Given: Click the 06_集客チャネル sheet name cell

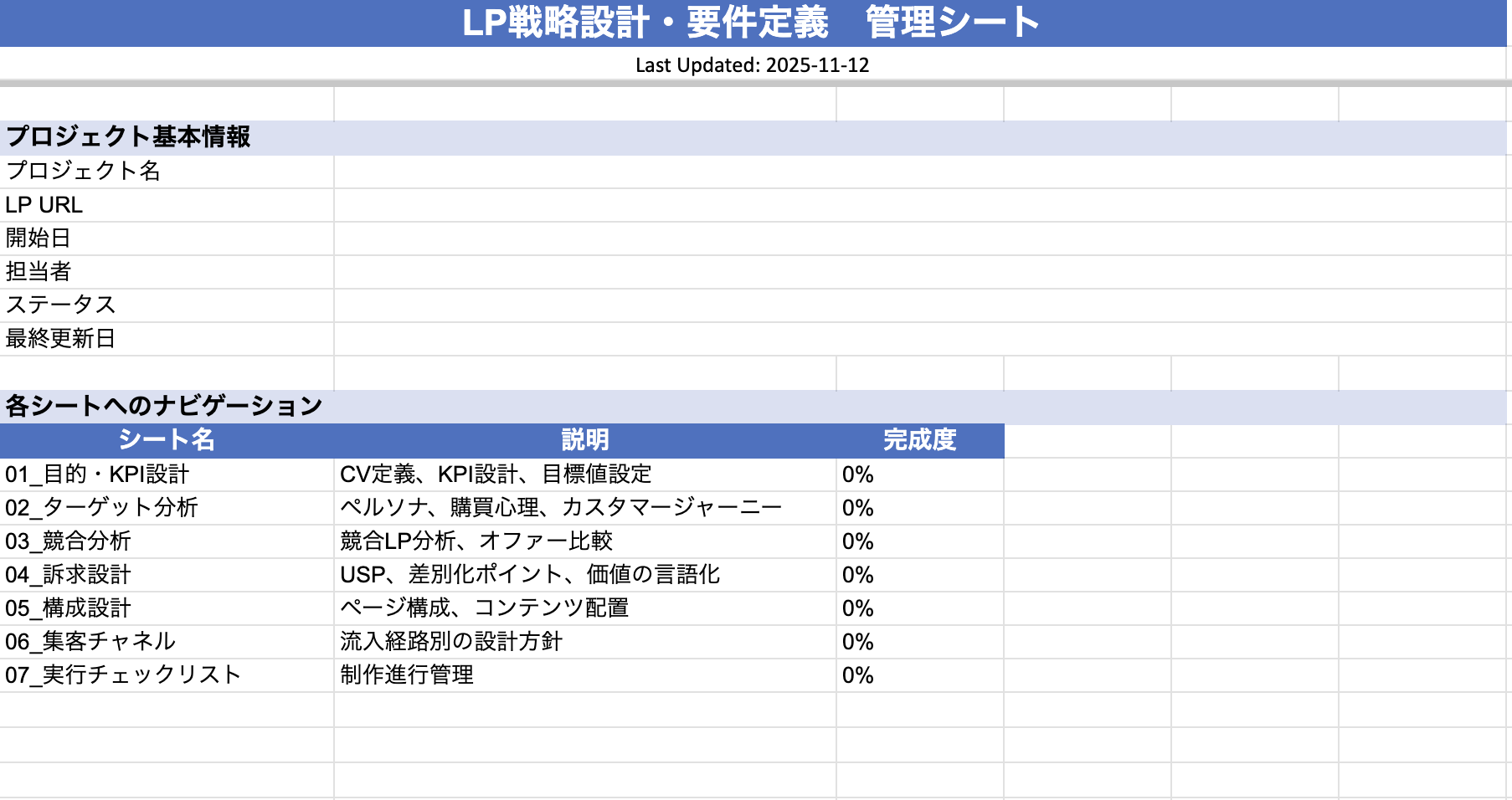Looking at the screenshot, I should coord(90,642).
